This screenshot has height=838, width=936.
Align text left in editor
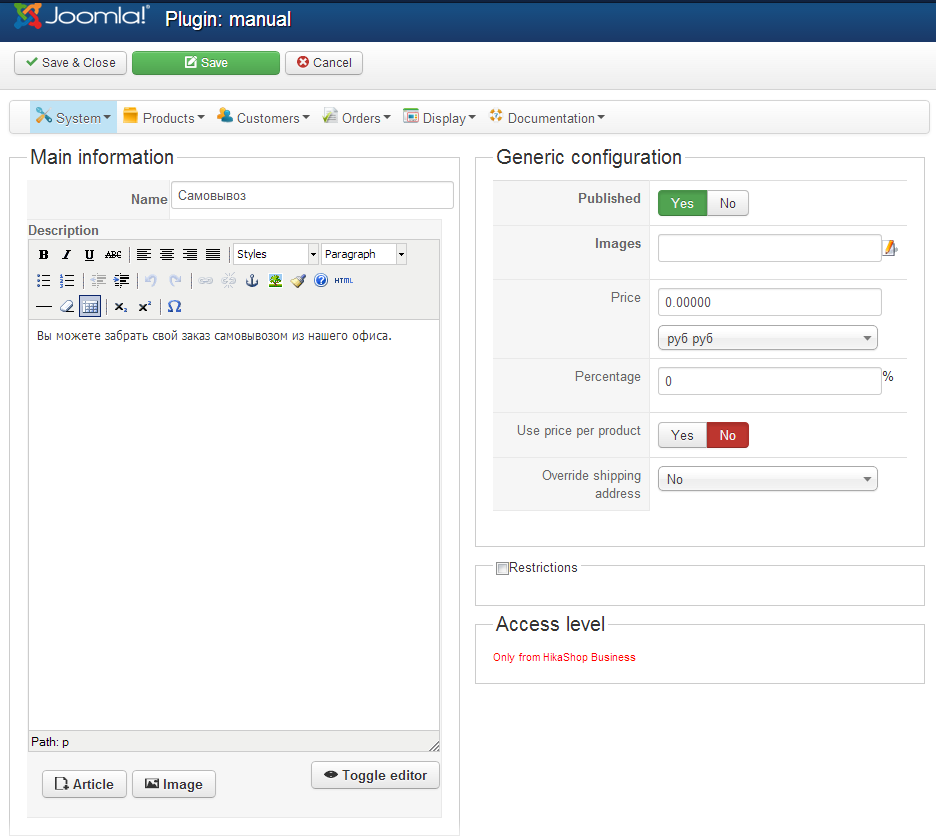pyautogui.click(x=144, y=255)
